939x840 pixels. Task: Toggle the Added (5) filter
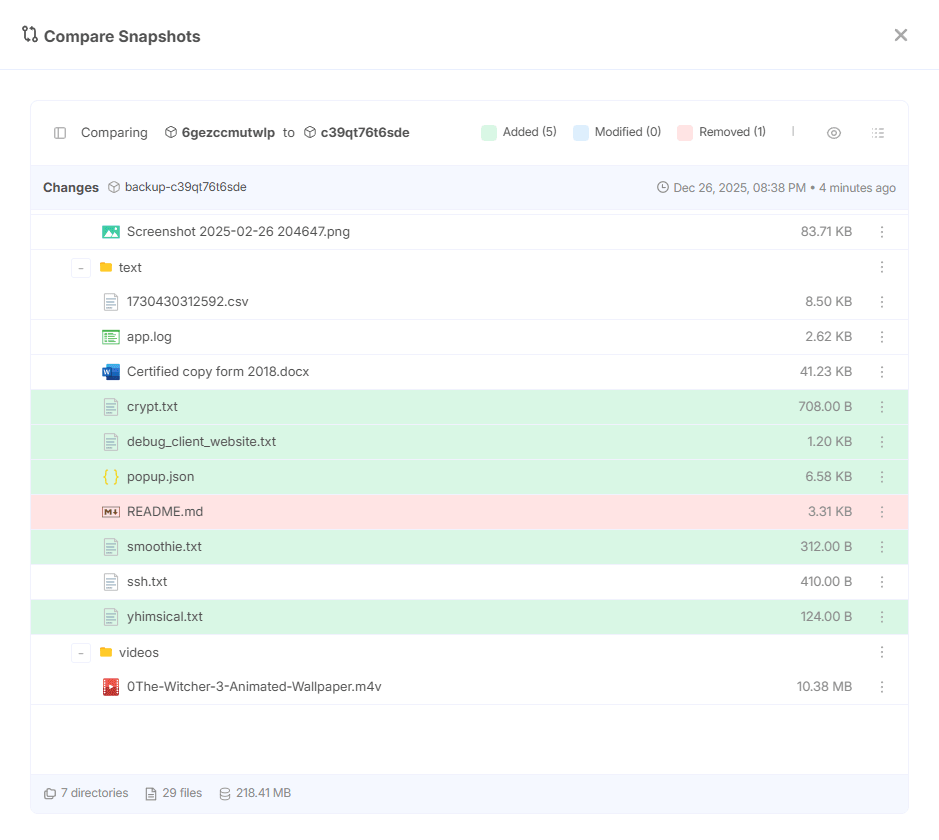click(x=519, y=132)
